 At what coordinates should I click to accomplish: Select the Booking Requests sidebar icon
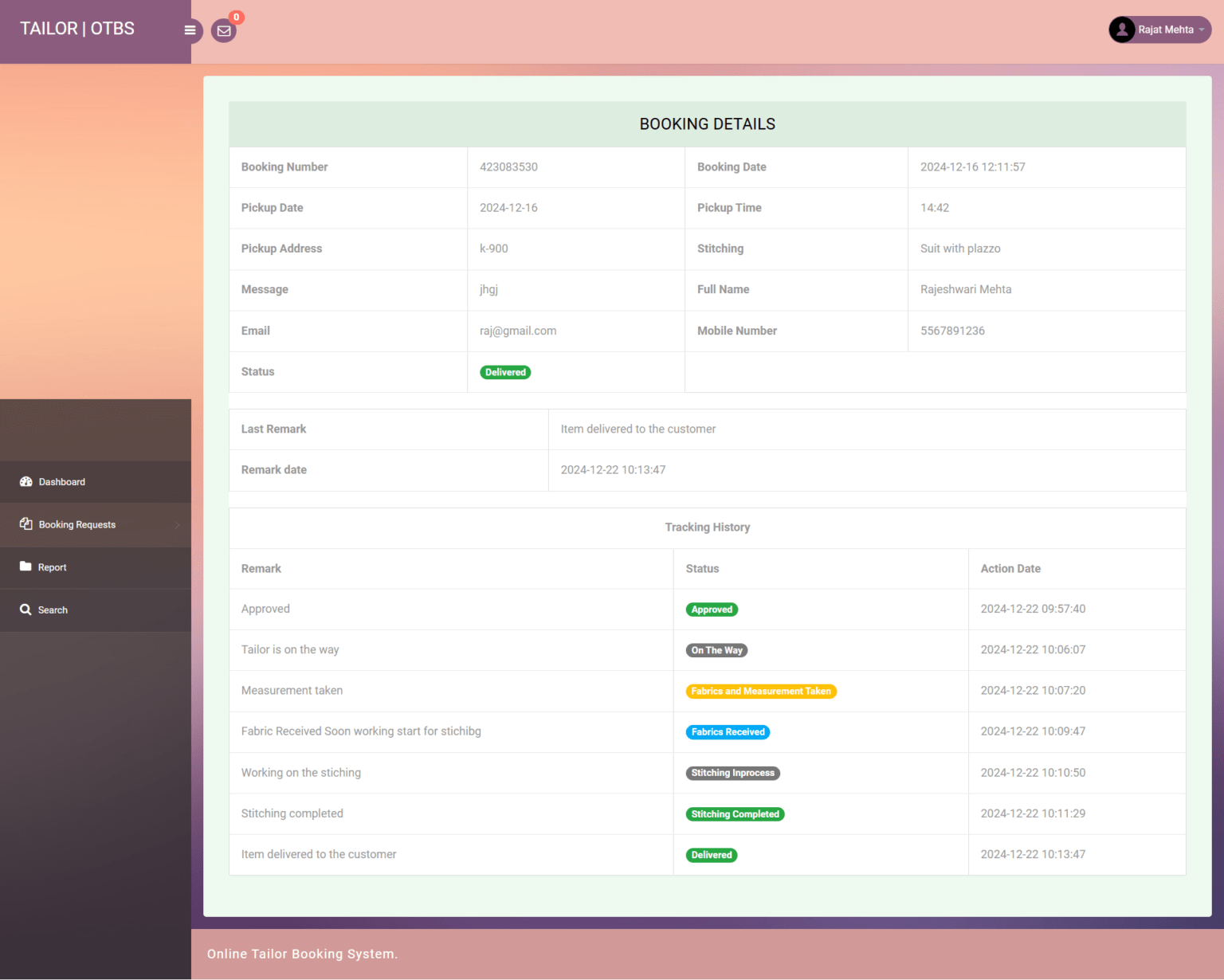coord(25,524)
